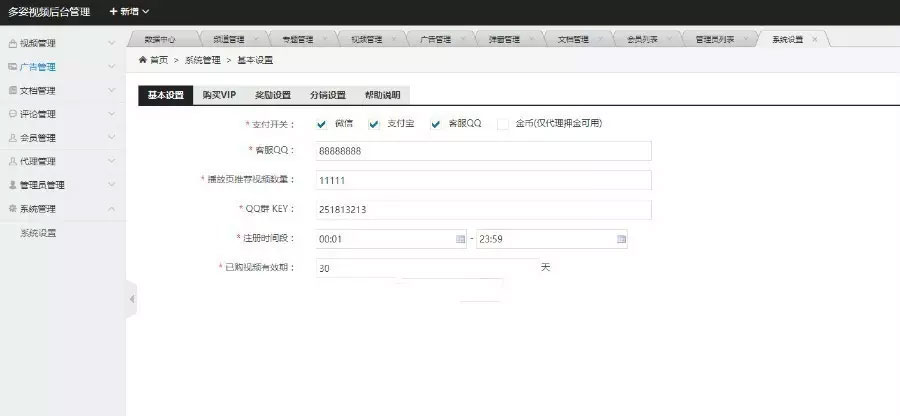Toggle the 支付宝 payment checkbox
The width and height of the screenshot is (900, 416).
pos(374,124)
